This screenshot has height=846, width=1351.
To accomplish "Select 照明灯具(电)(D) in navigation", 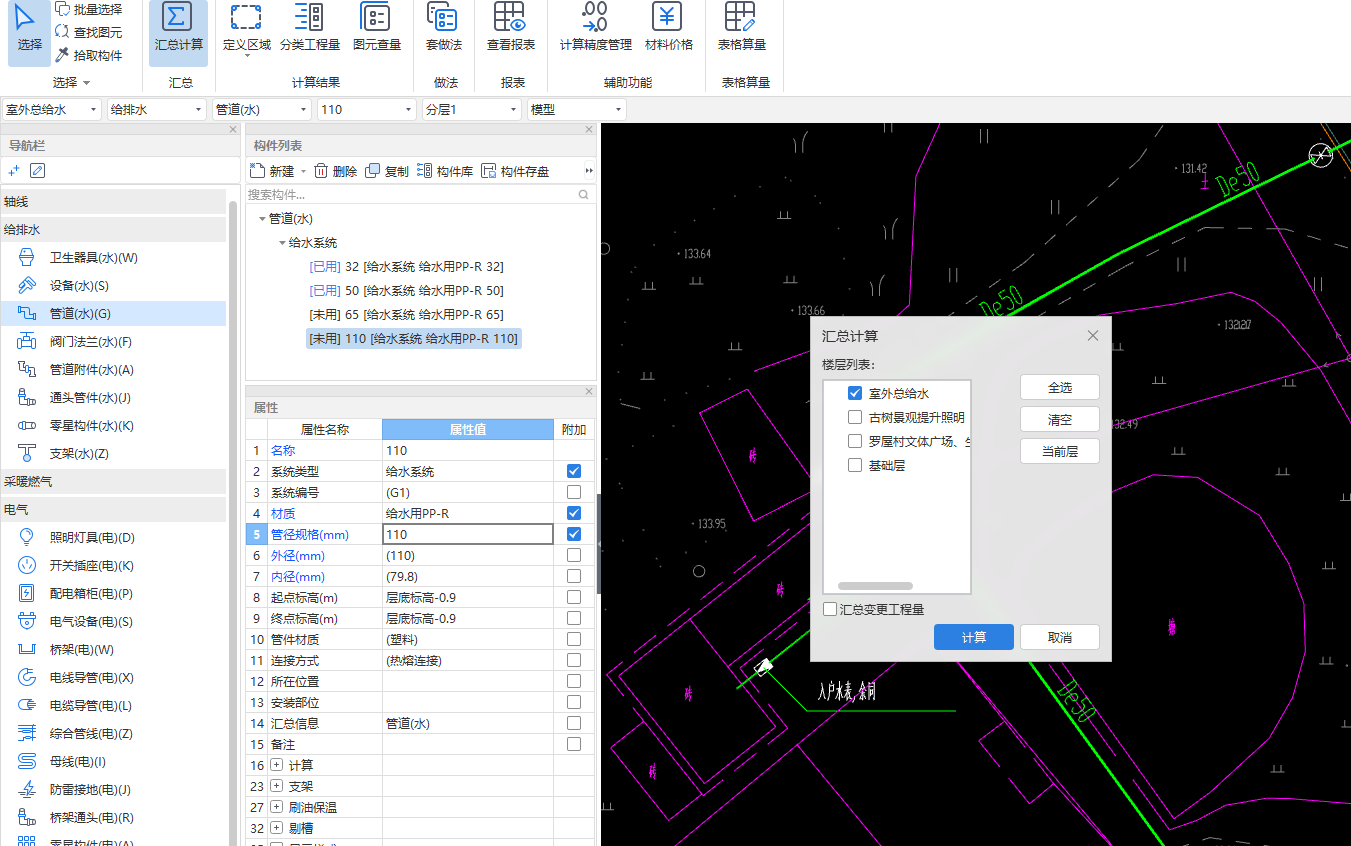I will 113,538.
